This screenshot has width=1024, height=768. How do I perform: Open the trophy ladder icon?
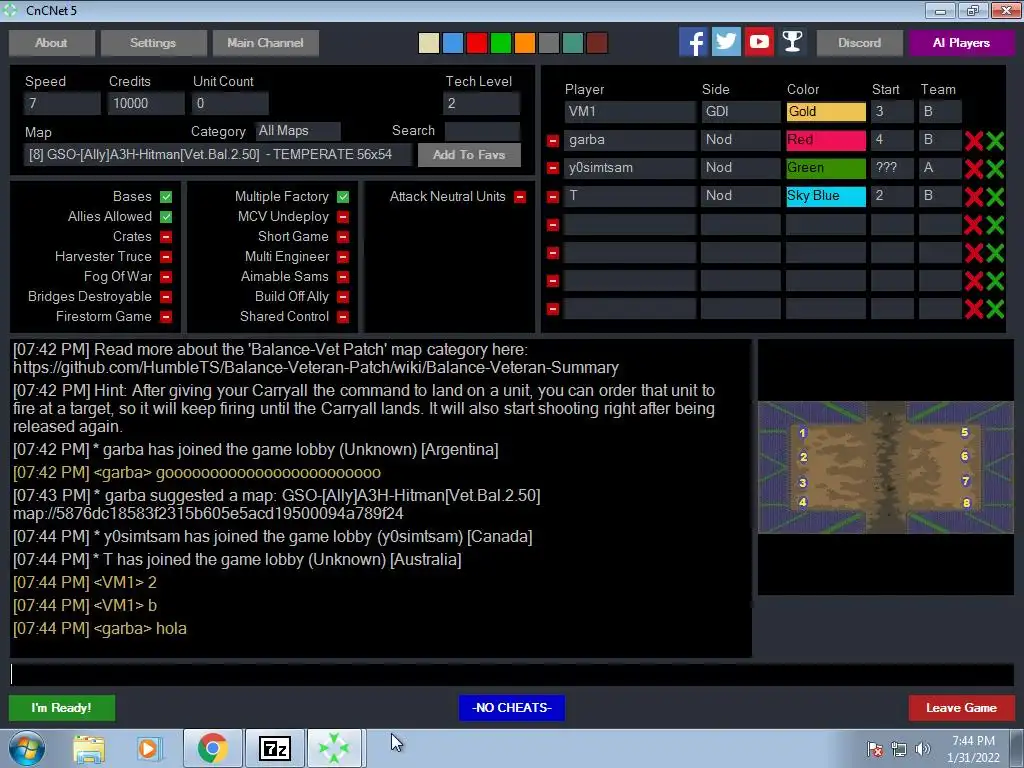click(792, 42)
